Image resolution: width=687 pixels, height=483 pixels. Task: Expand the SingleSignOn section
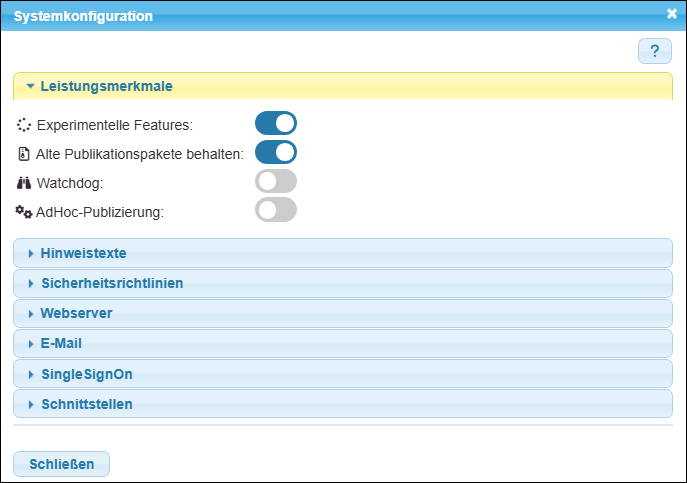tap(343, 374)
